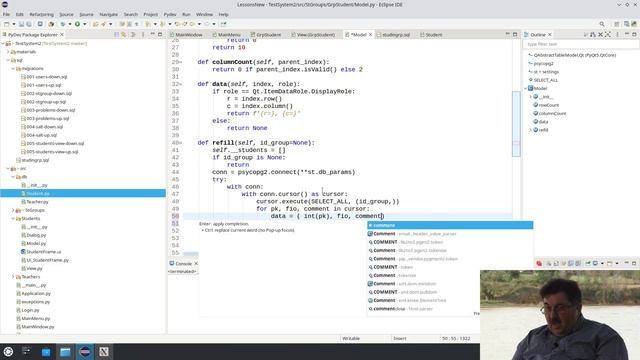Open the Outline view menu
Viewport: 640px width, 360px height.
(617, 35)
